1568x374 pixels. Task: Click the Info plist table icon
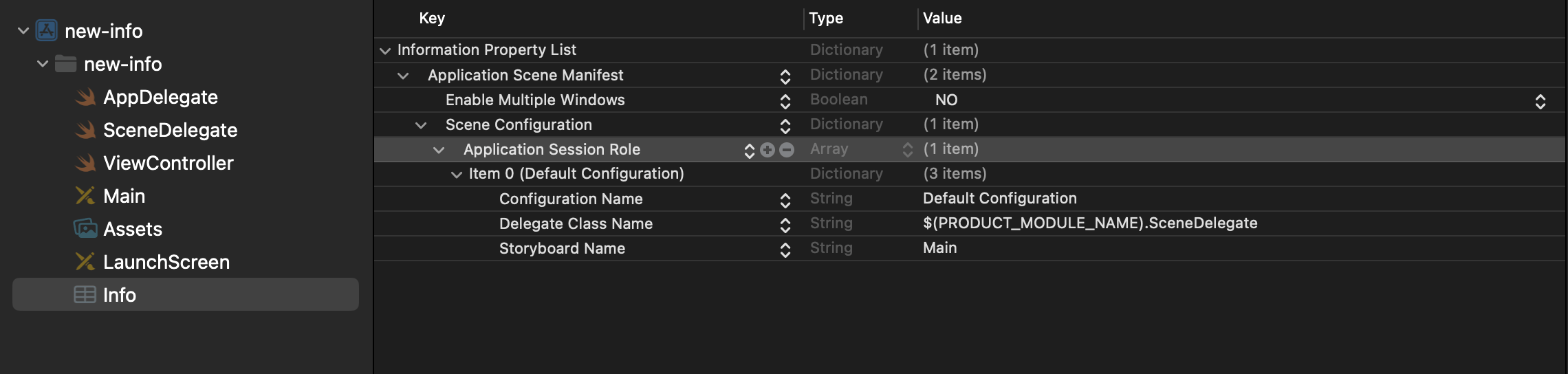[x=85, y=295]
